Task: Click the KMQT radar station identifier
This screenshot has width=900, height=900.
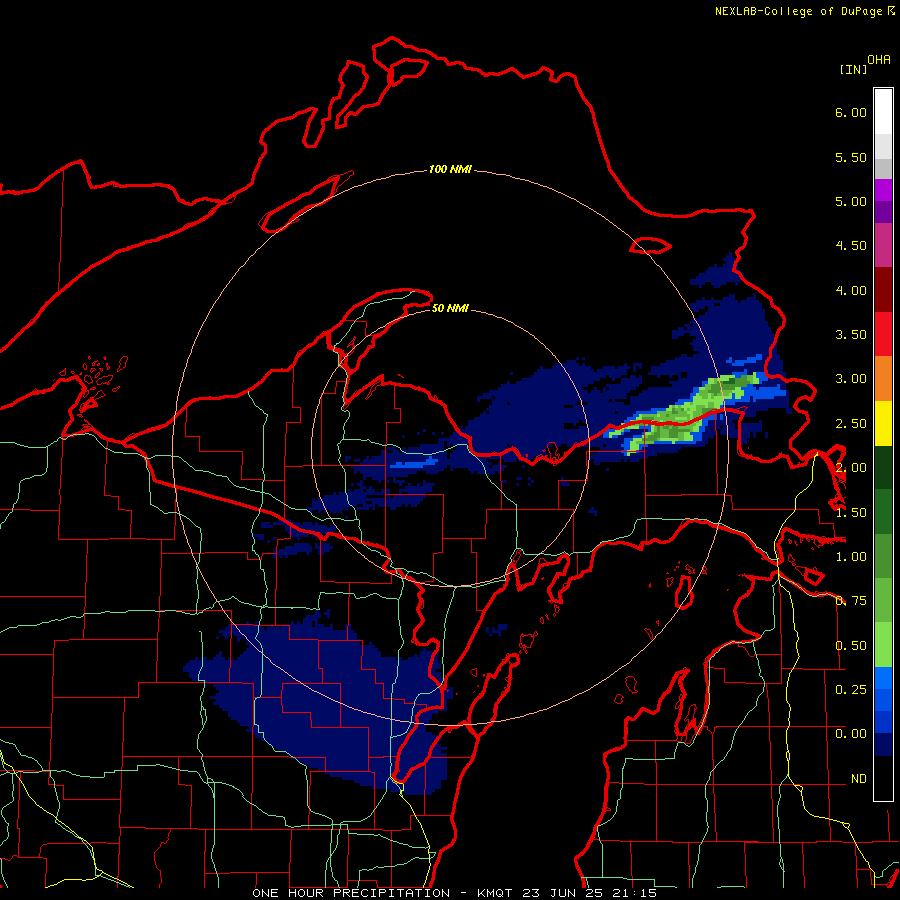Action: (x=494, y=893)
